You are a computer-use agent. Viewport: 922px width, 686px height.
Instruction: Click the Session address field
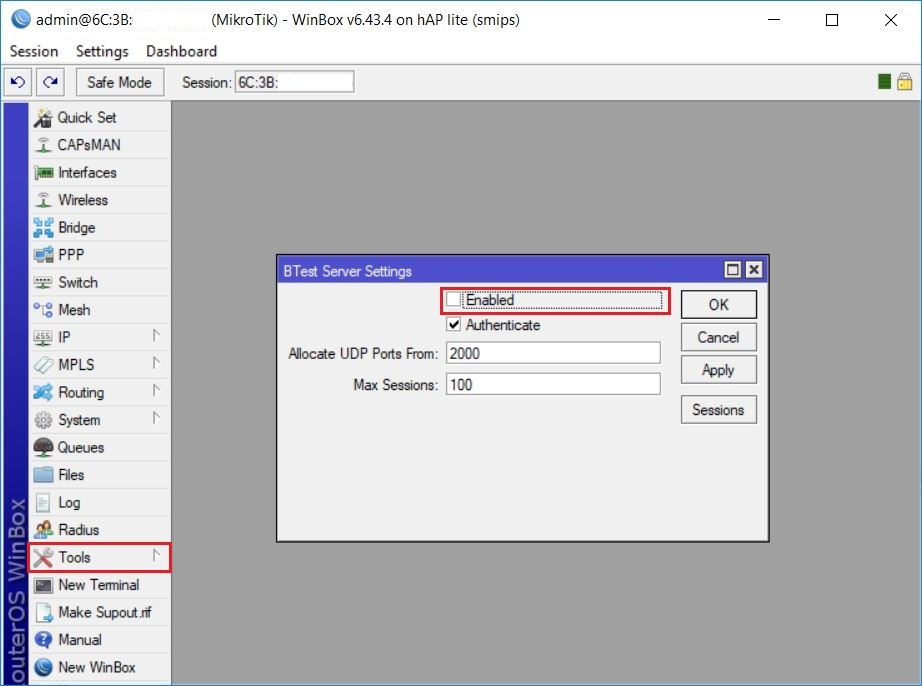(x=295, y=82)
